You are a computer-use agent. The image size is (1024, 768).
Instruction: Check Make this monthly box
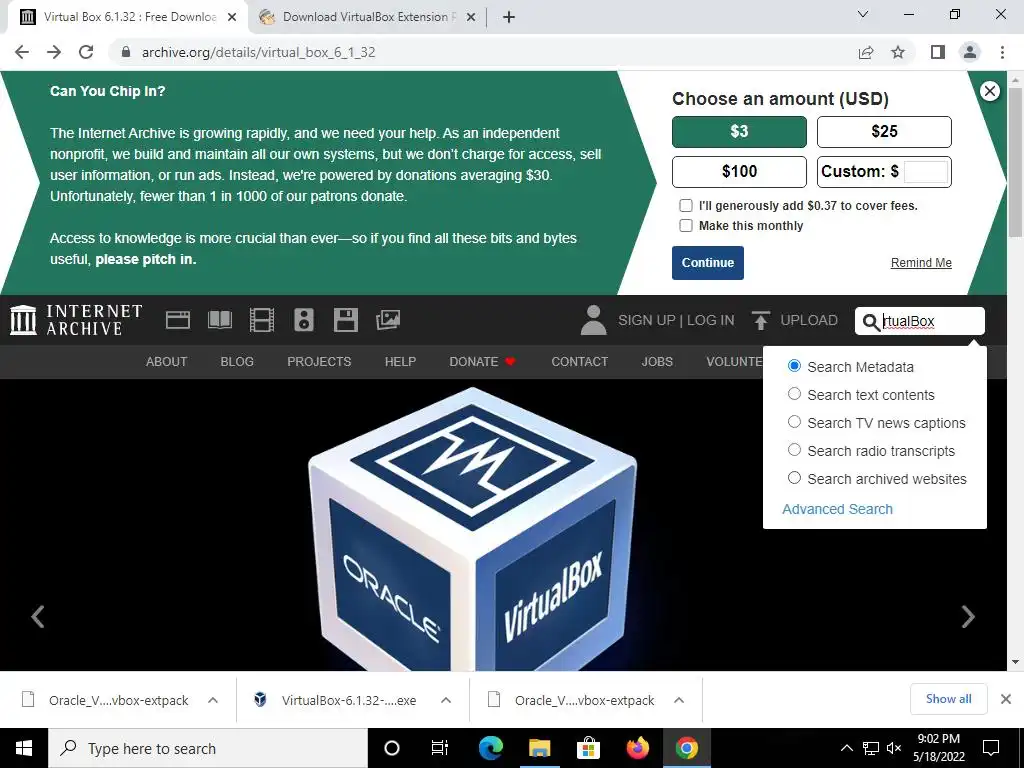point(686,226)
